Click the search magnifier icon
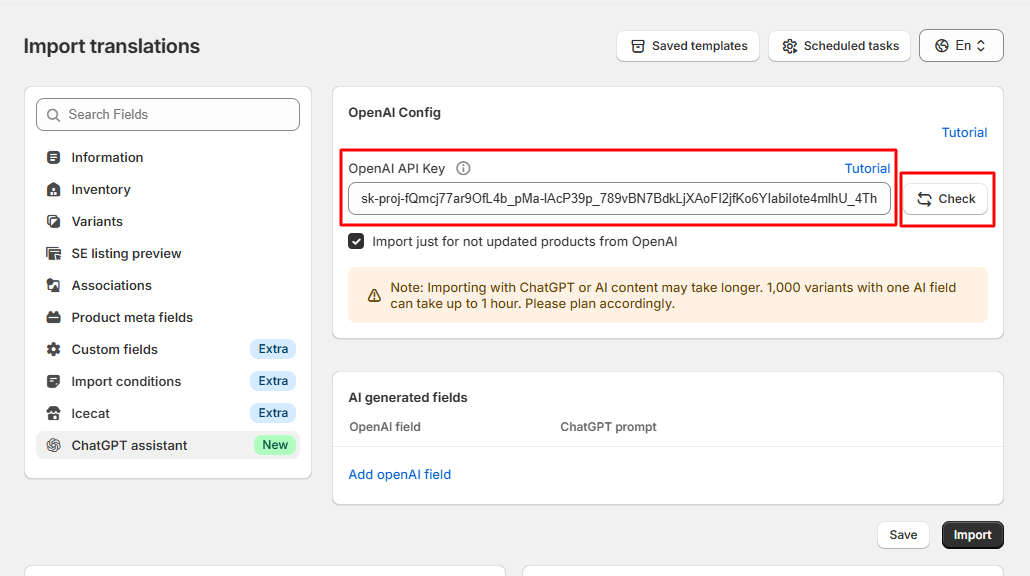Viewport: 1030px width, 576px height. point(53,115)
